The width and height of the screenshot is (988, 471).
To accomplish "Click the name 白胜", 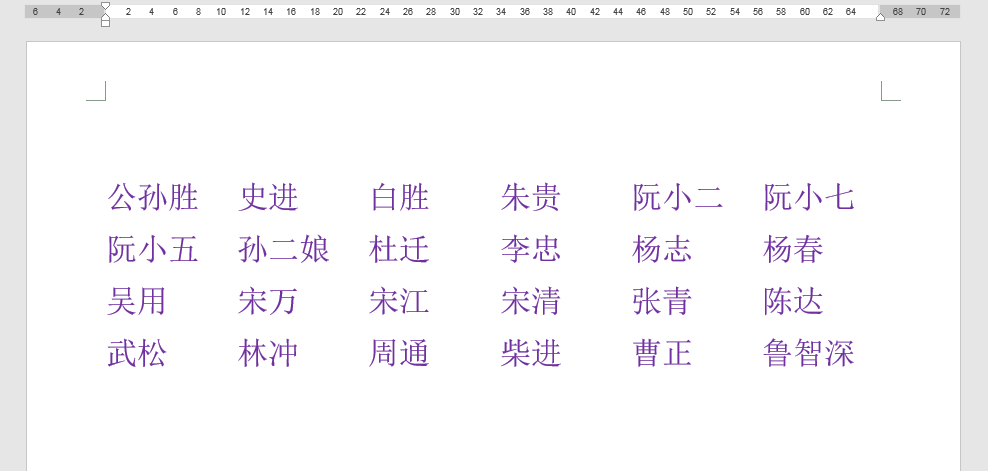I will [399, 197].
